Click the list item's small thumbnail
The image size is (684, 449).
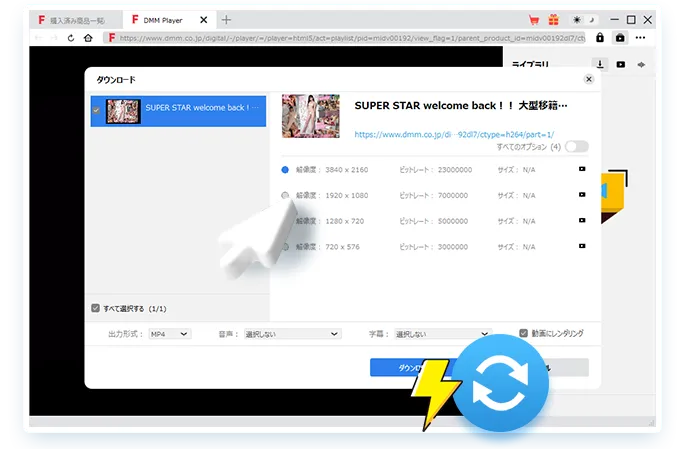(x=123, y=111)
